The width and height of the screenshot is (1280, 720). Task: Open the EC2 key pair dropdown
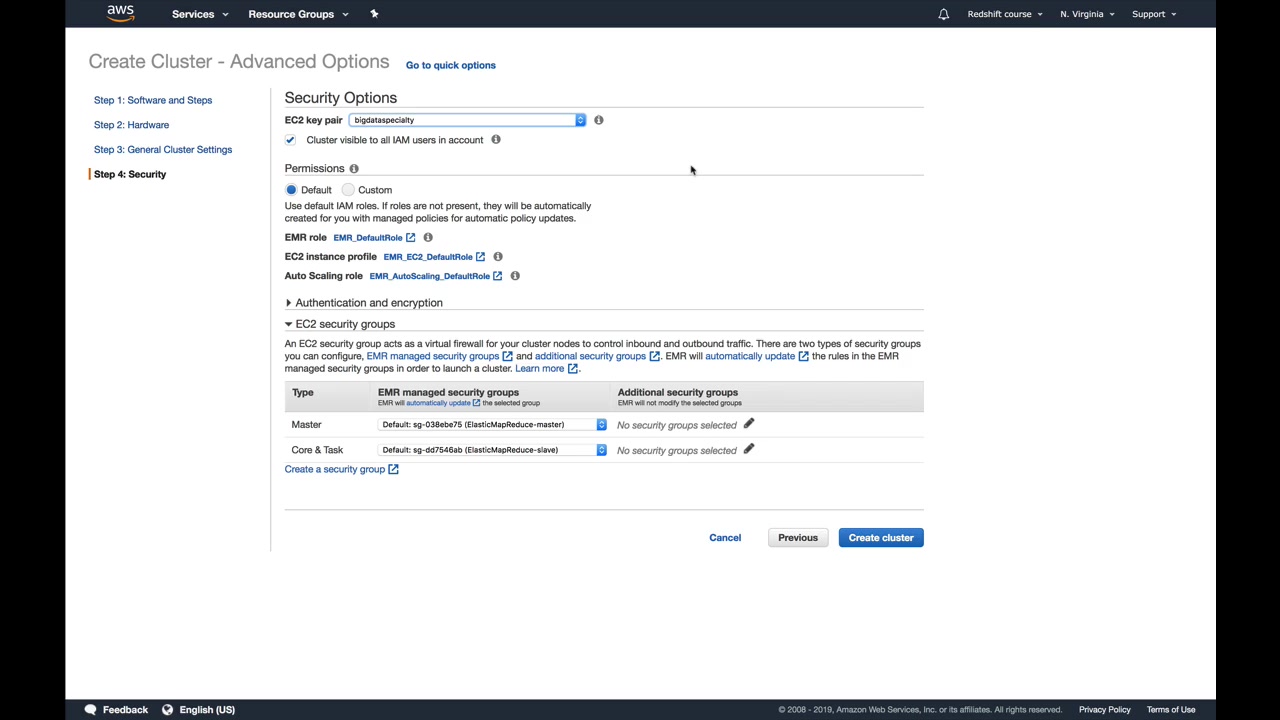pyautogui.click(x=467, y=120)
